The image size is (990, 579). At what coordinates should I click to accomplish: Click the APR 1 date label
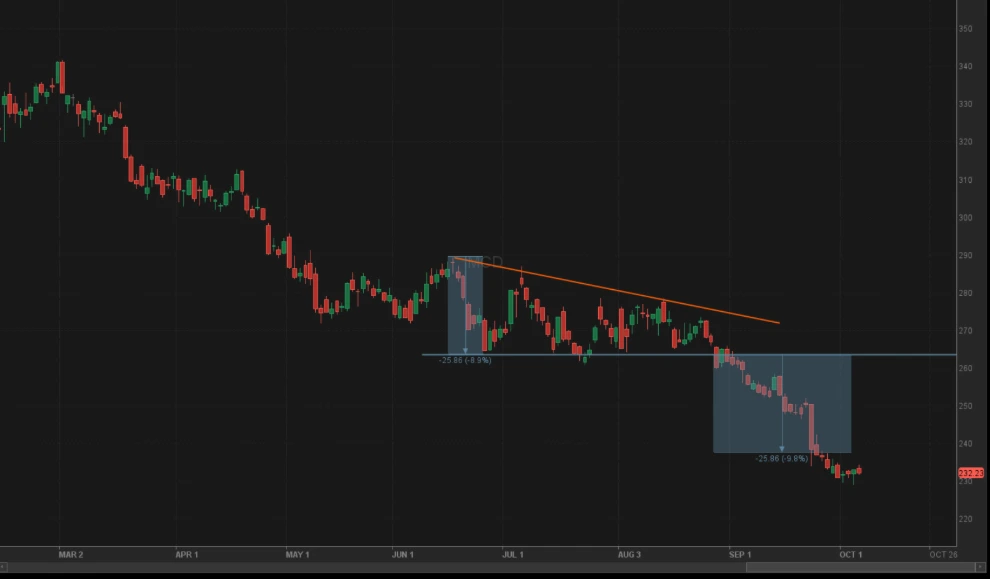click(187, 554)
